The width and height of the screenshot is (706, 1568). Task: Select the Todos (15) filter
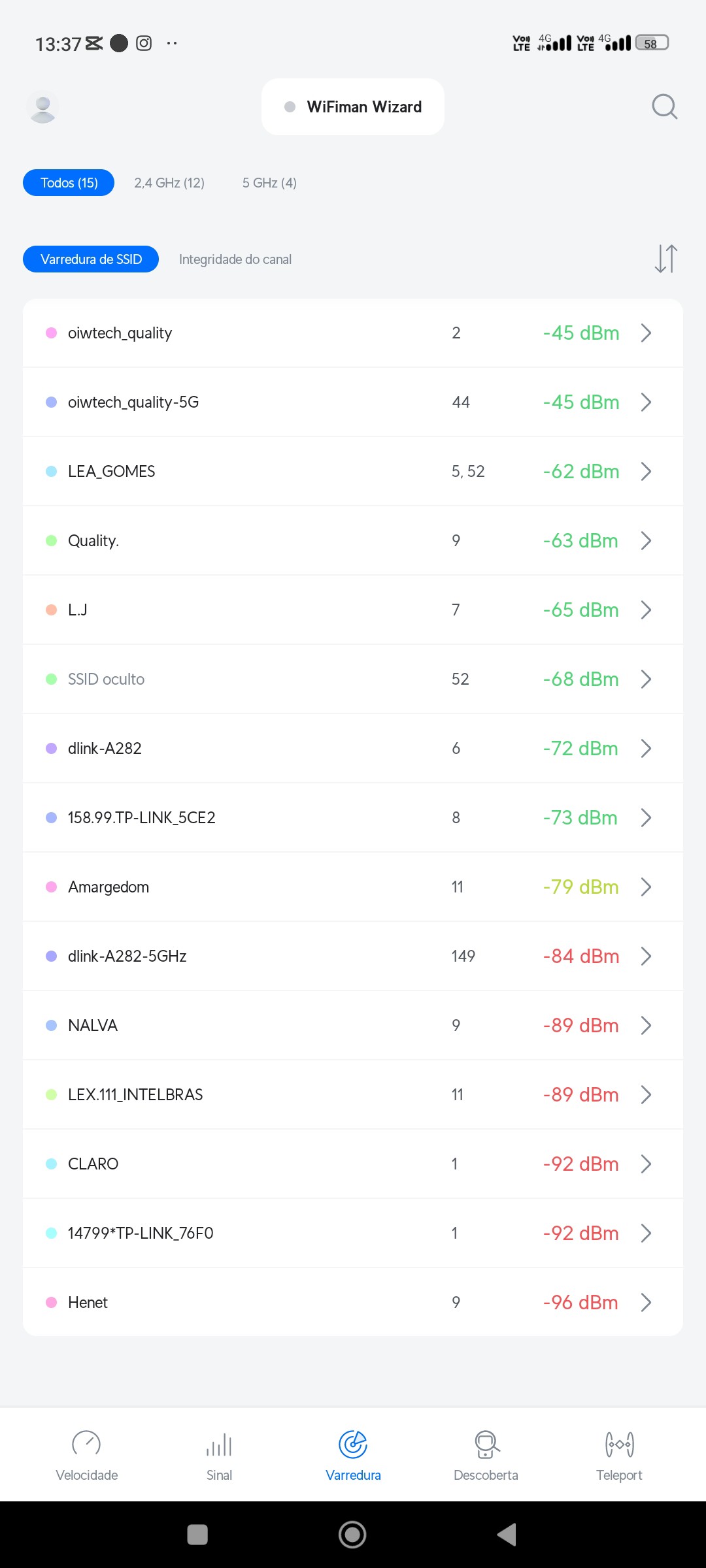pos(69,183)
